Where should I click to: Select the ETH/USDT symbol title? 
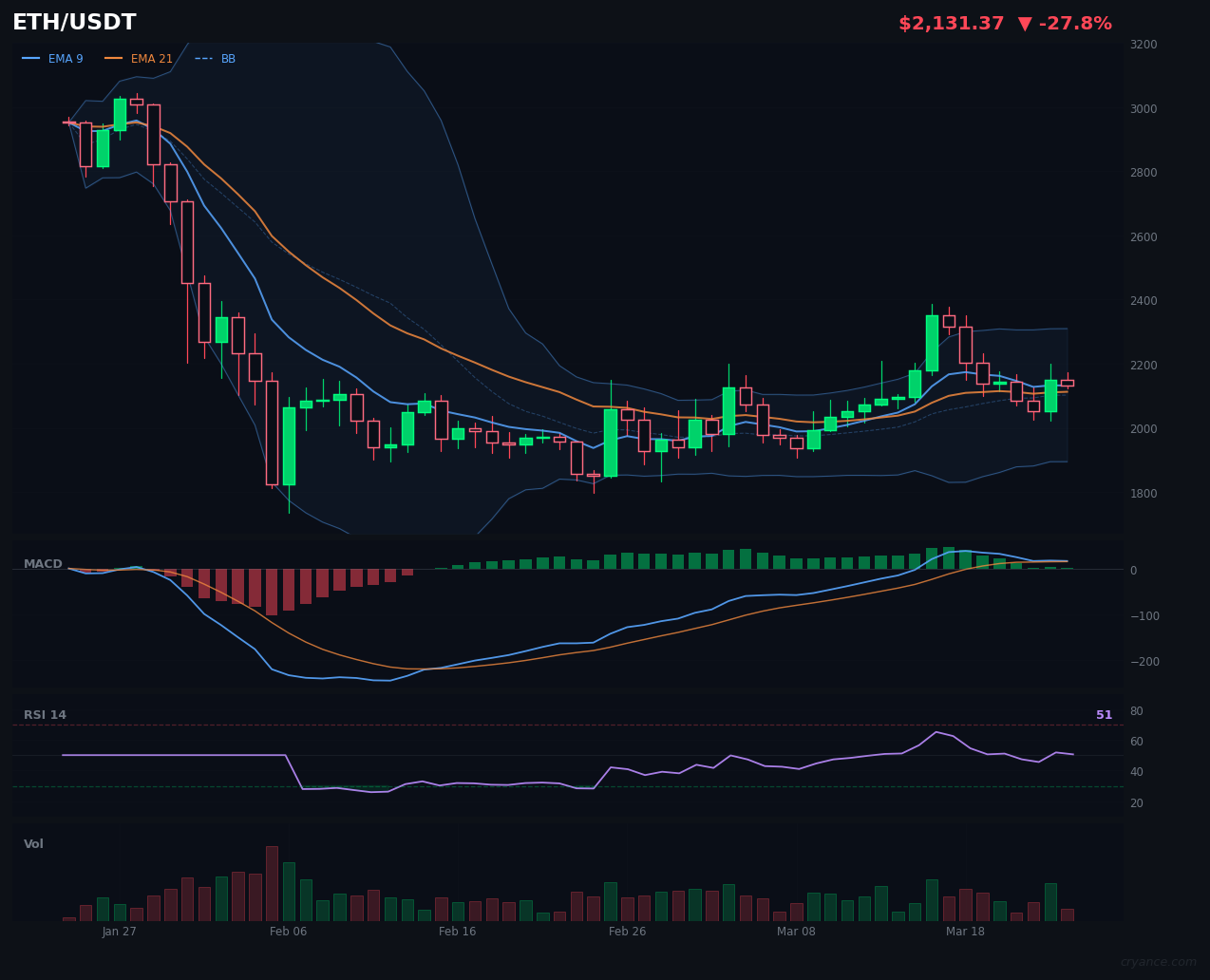[x=72, y=22]
